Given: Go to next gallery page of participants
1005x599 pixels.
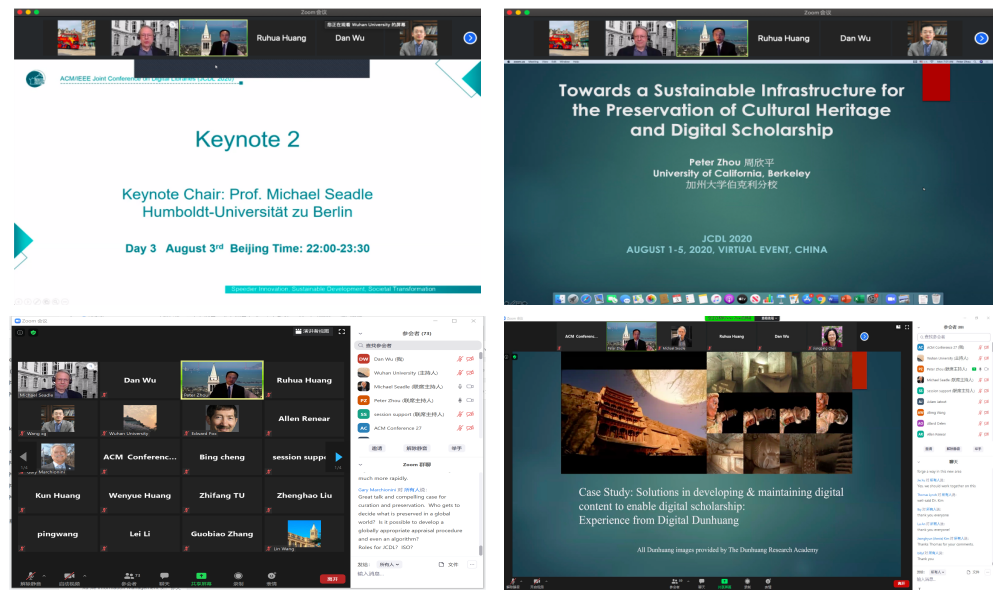Looking at the screenshot, I should coord(339,457).
